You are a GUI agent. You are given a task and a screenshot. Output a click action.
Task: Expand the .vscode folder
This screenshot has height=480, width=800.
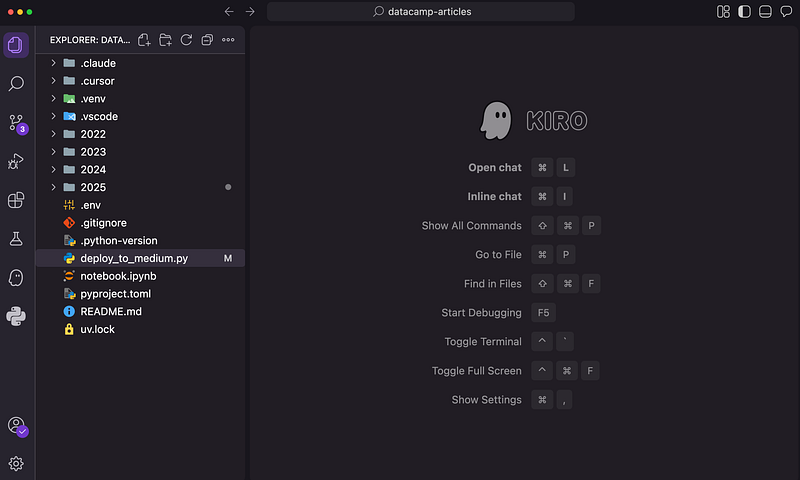(x=98, y=116)
